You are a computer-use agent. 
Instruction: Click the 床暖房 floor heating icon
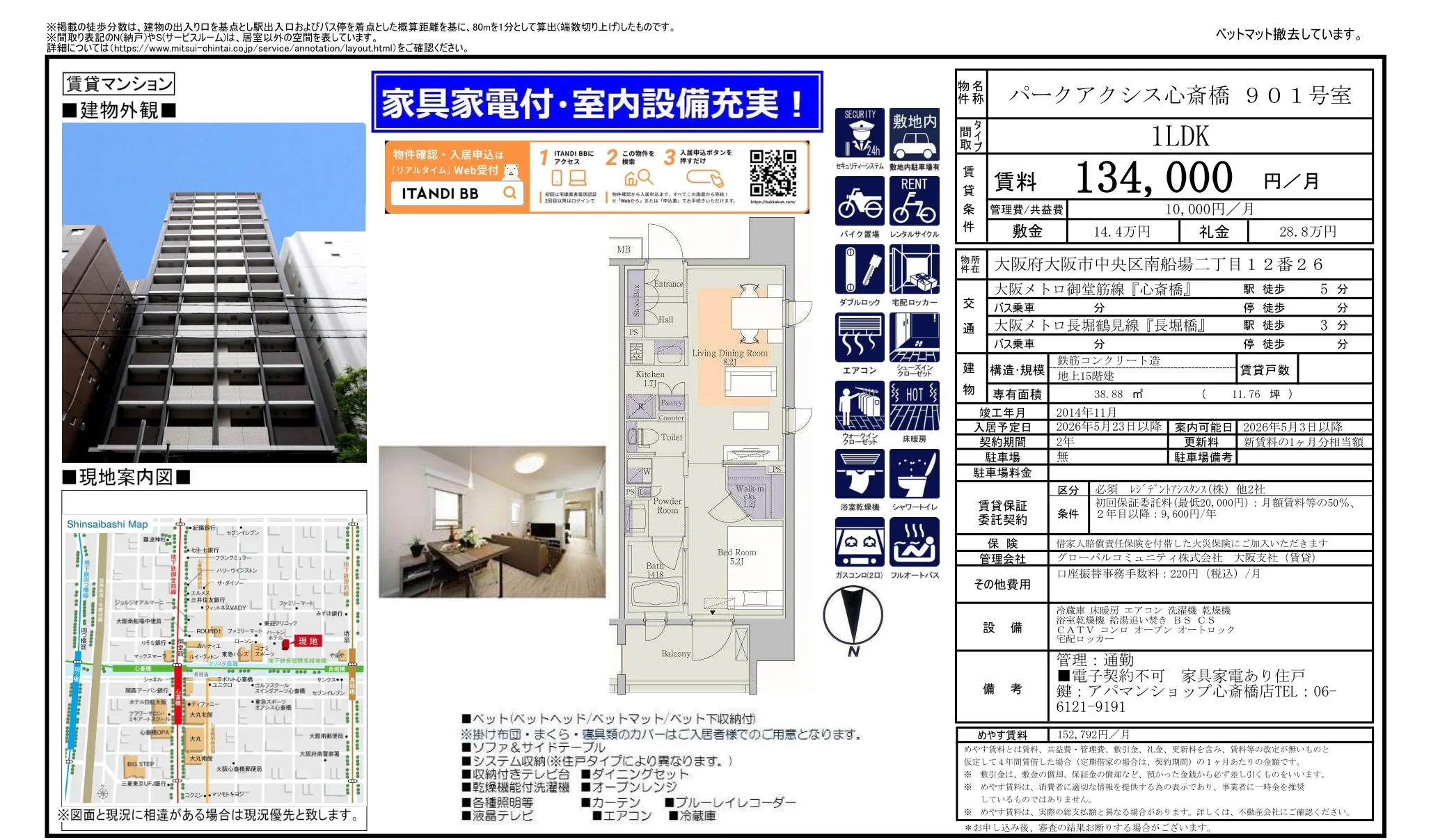912,405
